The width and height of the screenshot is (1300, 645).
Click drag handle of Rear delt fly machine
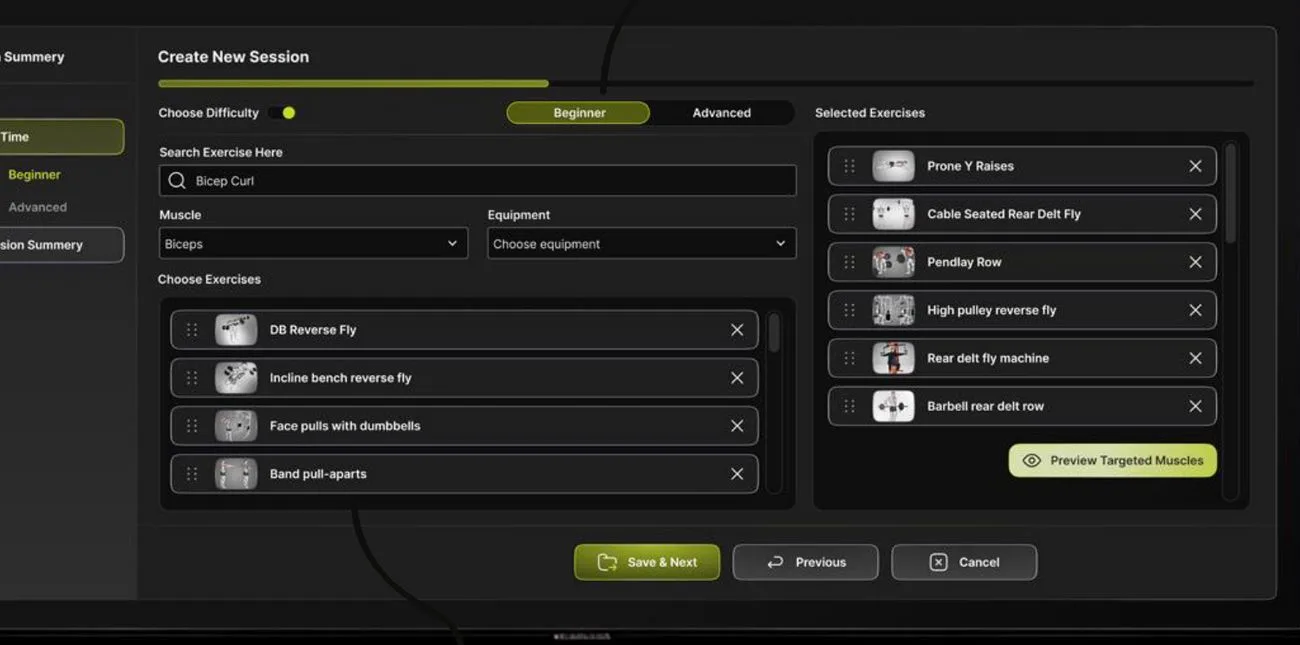(849, 358)
